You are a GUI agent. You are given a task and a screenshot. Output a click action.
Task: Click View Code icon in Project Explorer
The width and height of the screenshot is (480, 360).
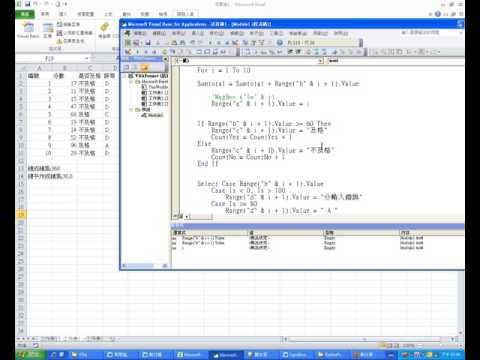tap(127, 67)
